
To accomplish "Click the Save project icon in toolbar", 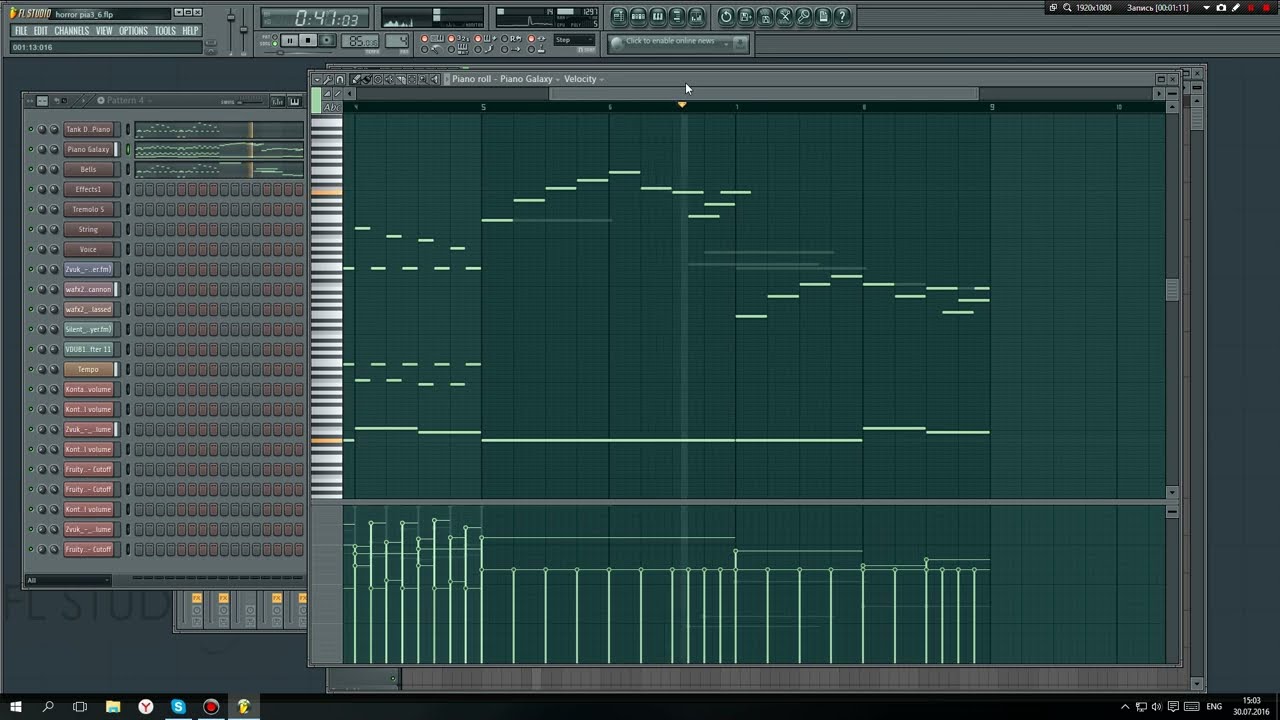I will [x=745, y=16].
